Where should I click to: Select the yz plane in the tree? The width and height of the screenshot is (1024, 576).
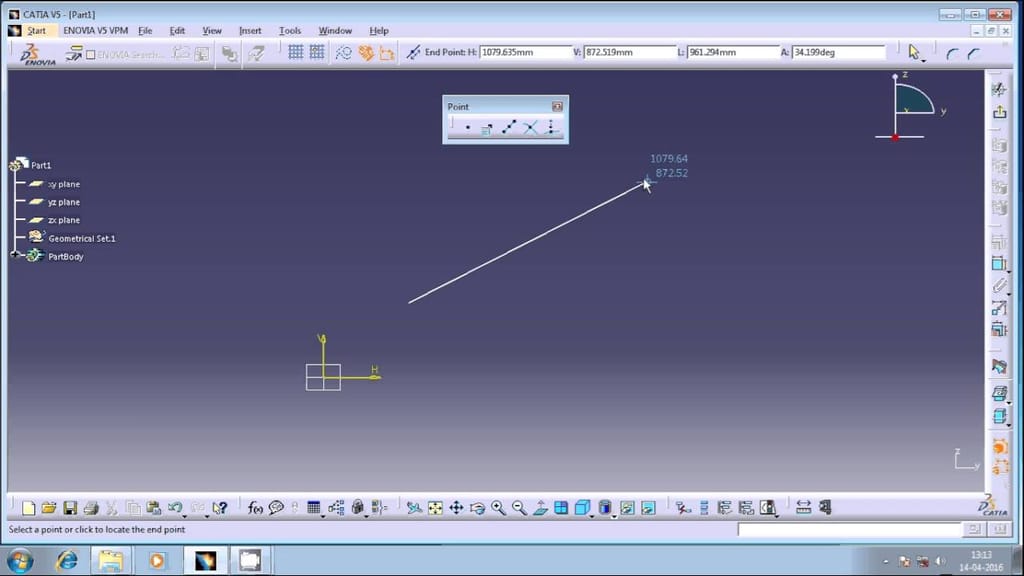click(62, 202)
